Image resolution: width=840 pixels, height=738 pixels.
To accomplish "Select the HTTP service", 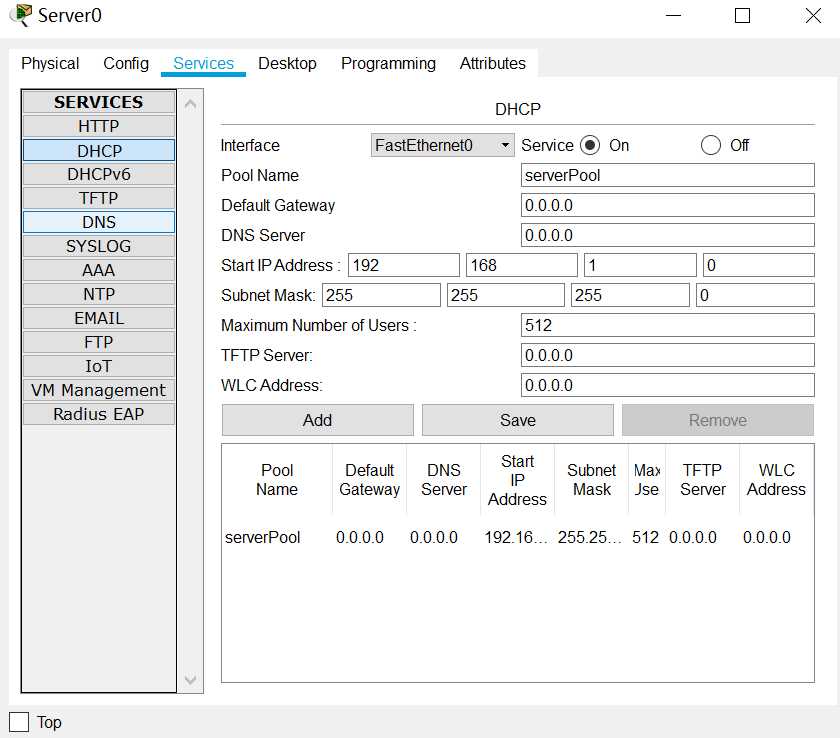I will (x=99, y=126).
